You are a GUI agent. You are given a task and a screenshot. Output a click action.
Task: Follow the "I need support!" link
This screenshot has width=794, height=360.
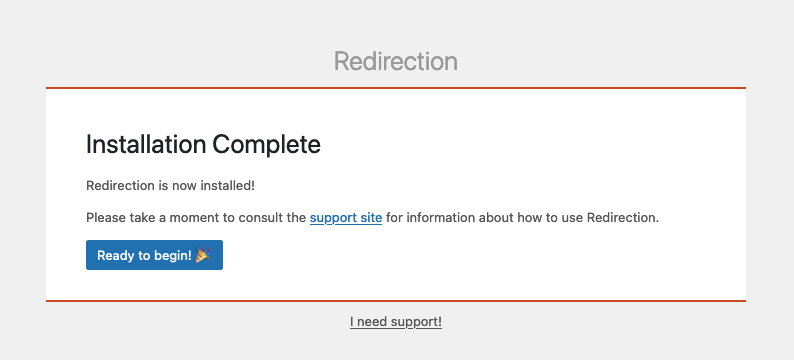(396, 322)
